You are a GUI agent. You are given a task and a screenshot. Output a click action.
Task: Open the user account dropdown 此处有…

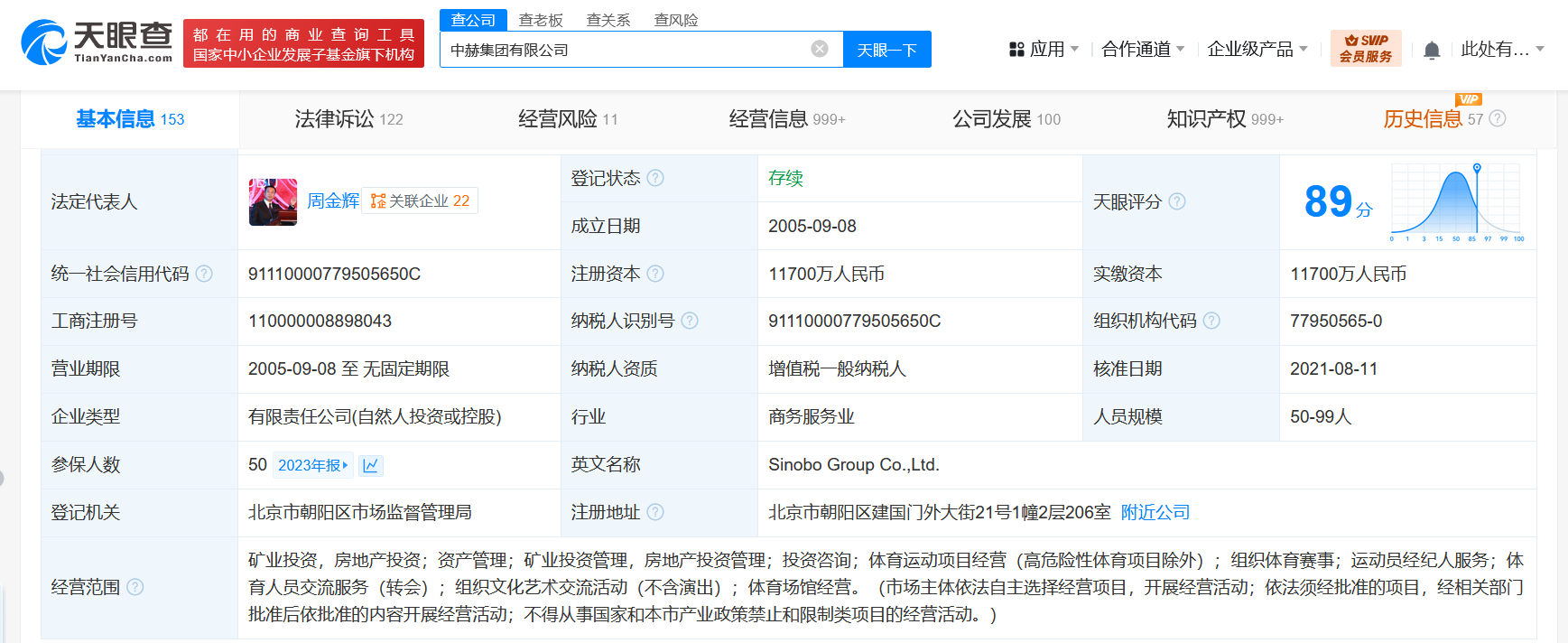click(1503, 50)
